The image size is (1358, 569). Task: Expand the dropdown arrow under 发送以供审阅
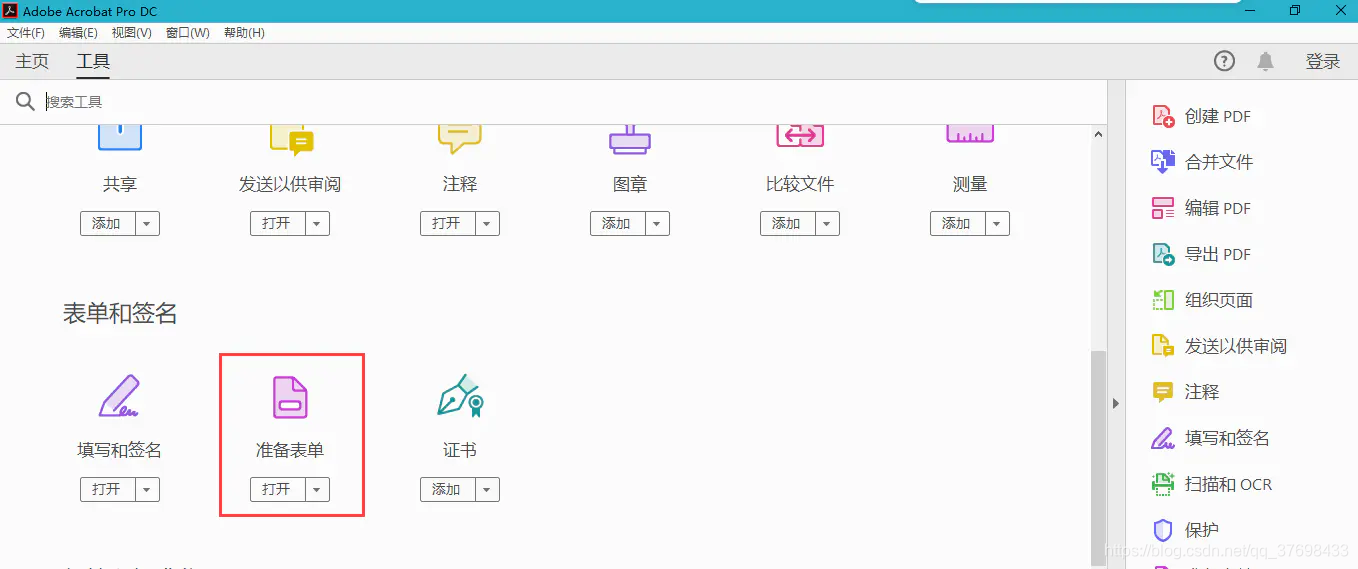pos(316,224)
